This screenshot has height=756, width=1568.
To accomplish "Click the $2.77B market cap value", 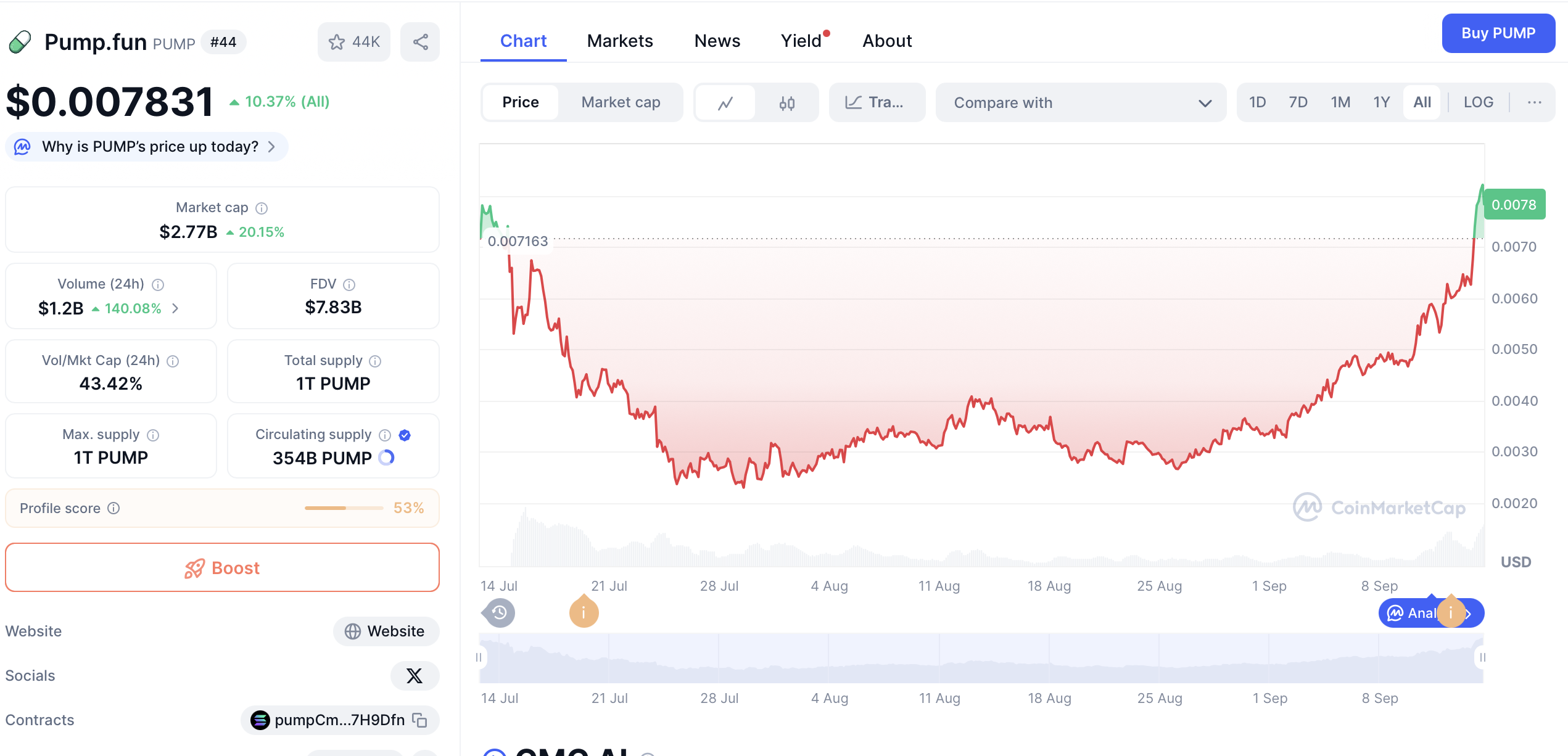I will click(189, 232).
